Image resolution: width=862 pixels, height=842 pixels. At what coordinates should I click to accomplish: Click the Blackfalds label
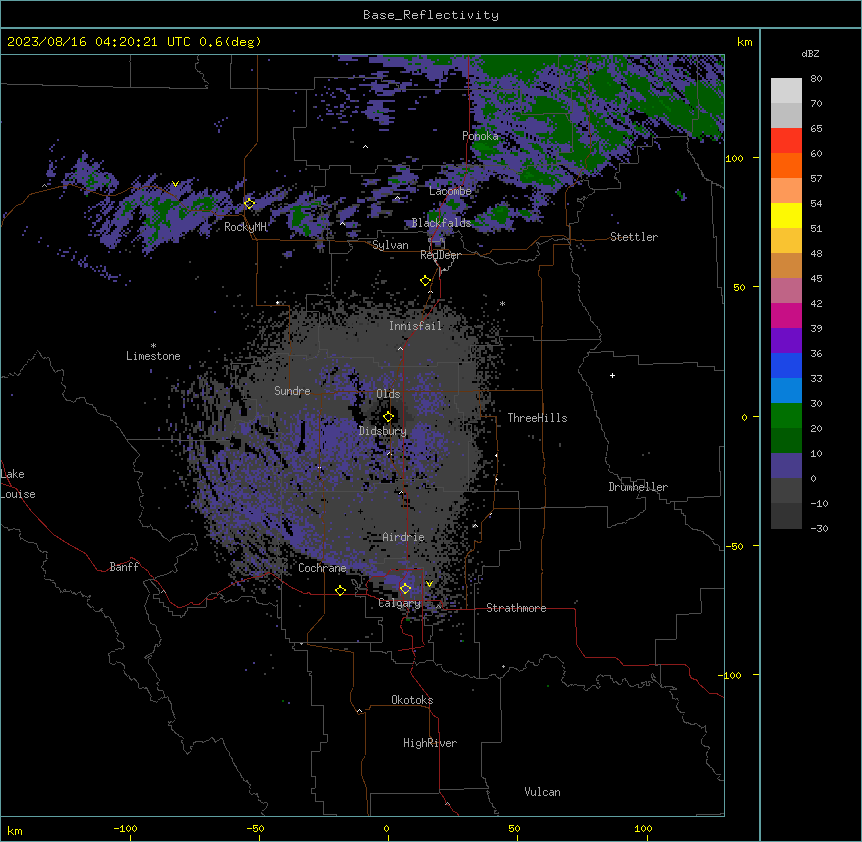tap(441, 223)
